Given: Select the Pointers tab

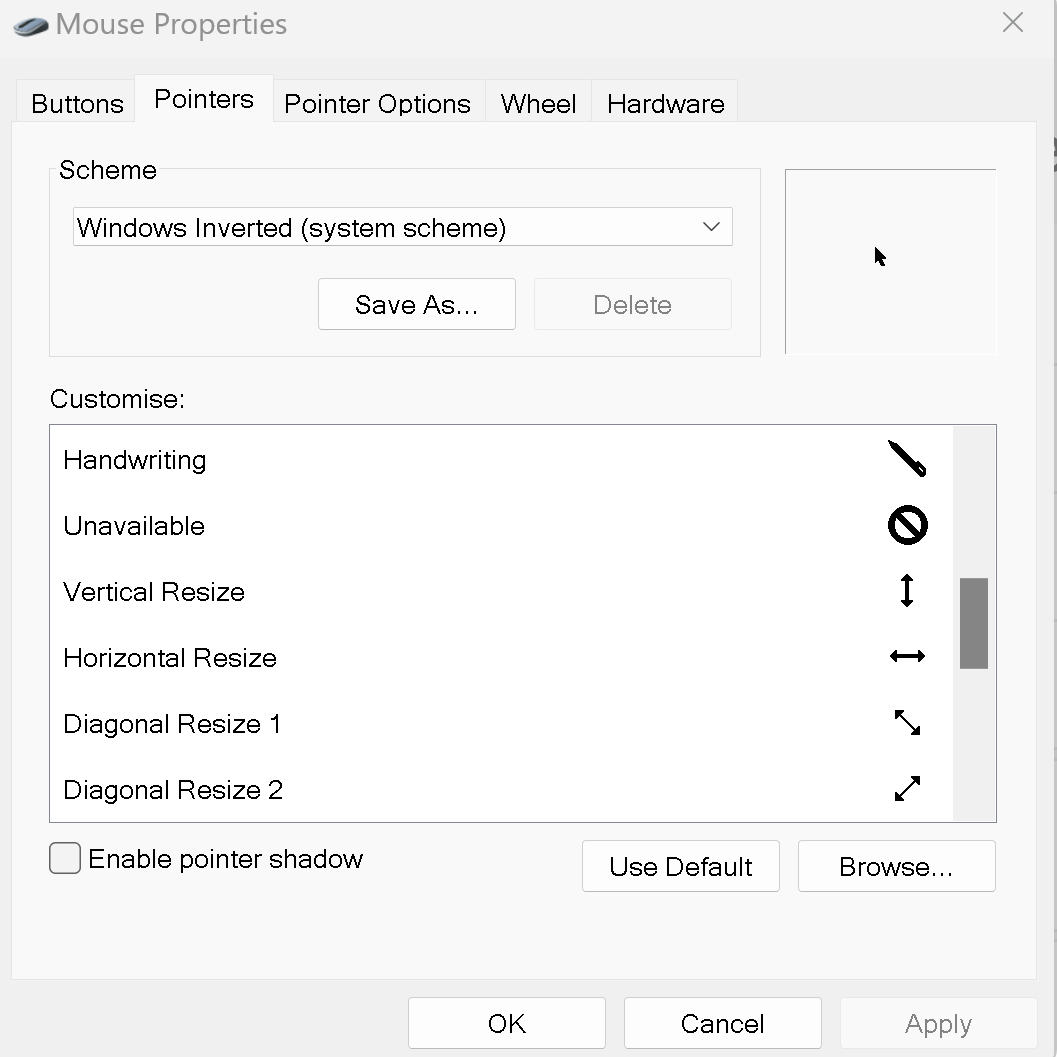Looking at the screenshot, I should click(x=204, y=99).
